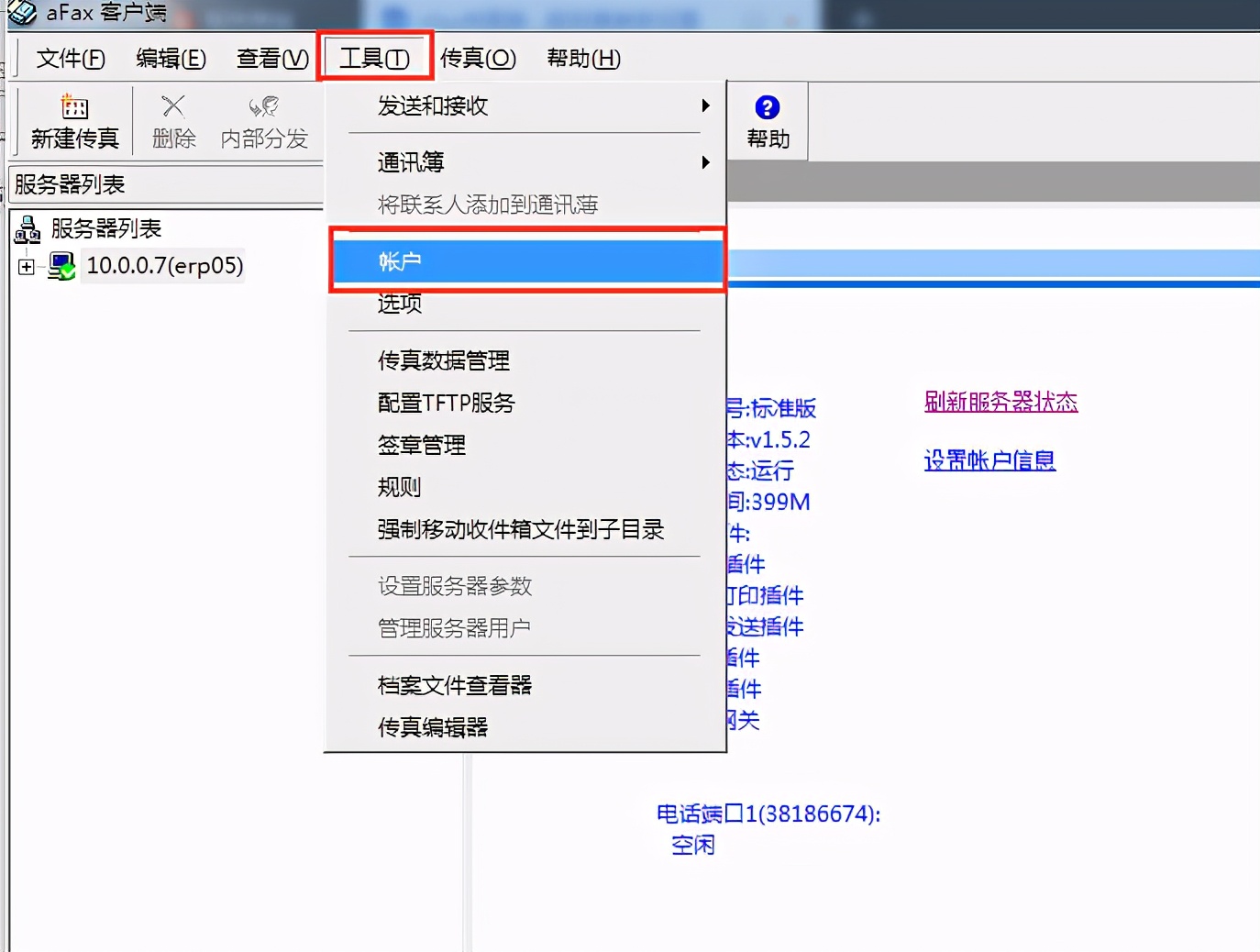Open 档案文件查看器 menu item

tap(525, 685)
